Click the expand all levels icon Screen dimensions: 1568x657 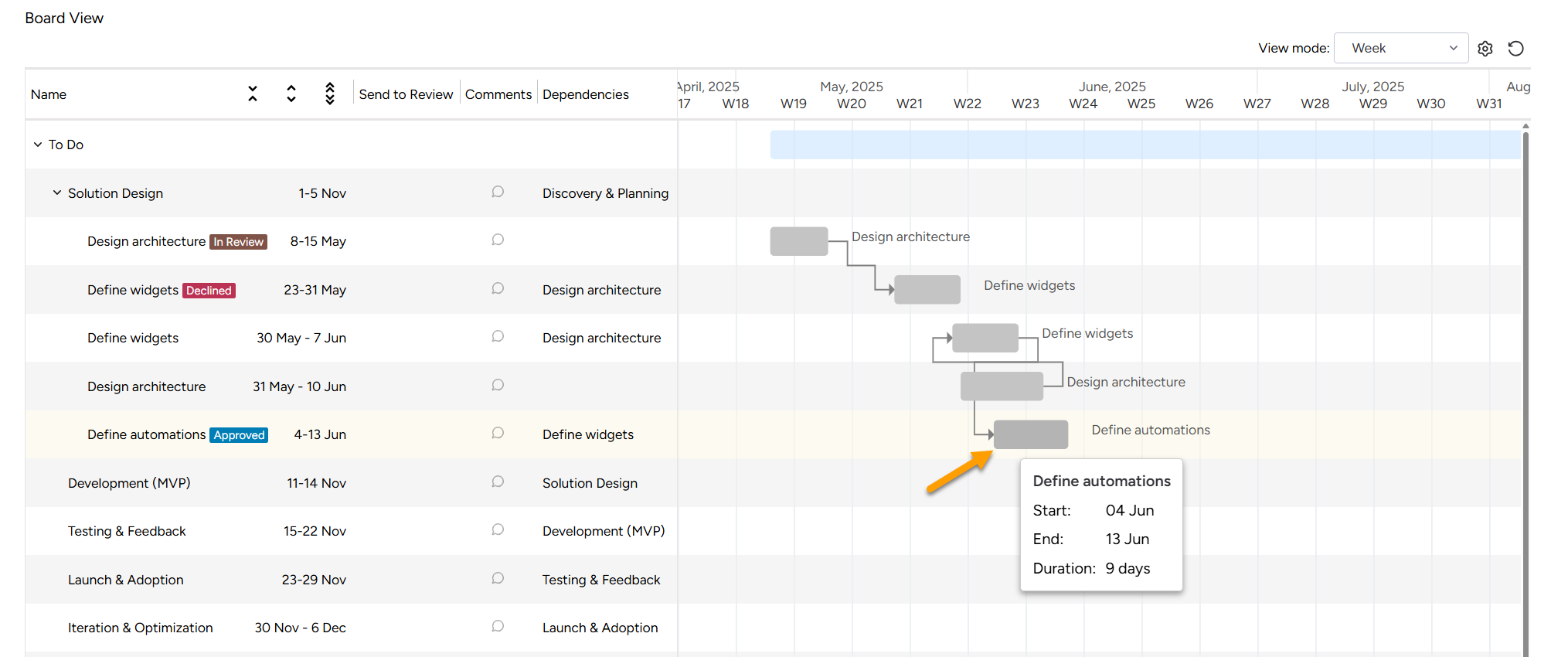(330, 94)
